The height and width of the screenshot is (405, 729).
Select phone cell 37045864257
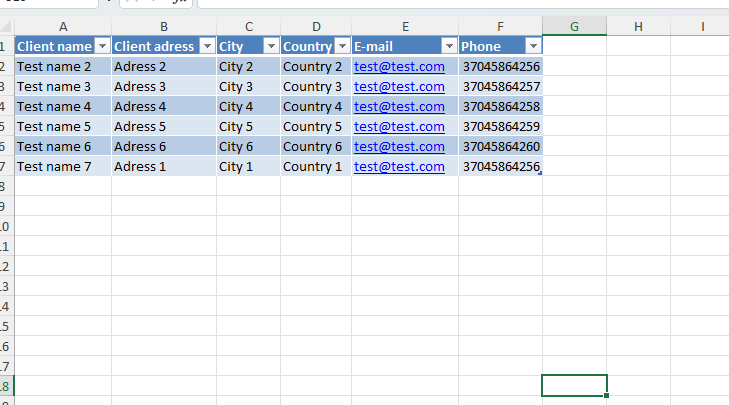point(500,86)
